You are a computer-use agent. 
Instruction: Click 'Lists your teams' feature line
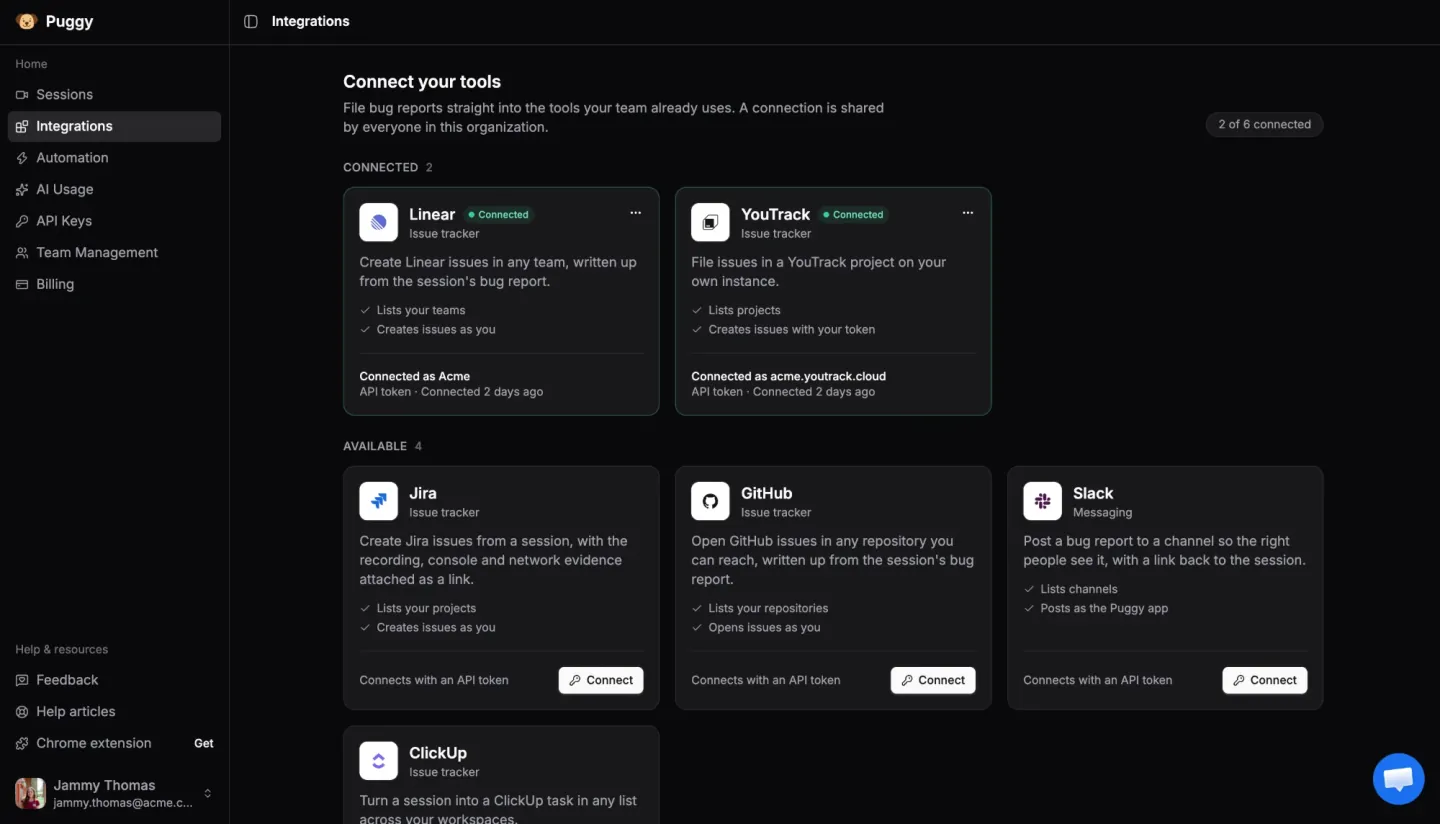421,310
